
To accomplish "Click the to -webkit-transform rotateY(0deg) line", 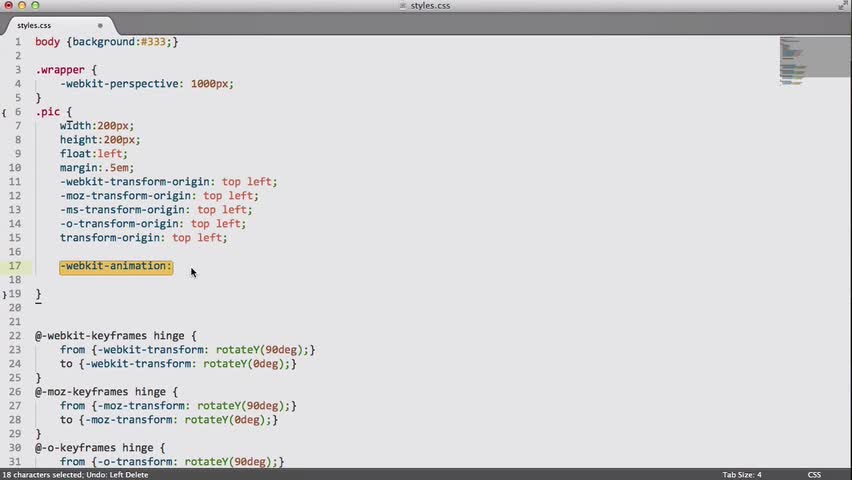I will tap(178, 364).
